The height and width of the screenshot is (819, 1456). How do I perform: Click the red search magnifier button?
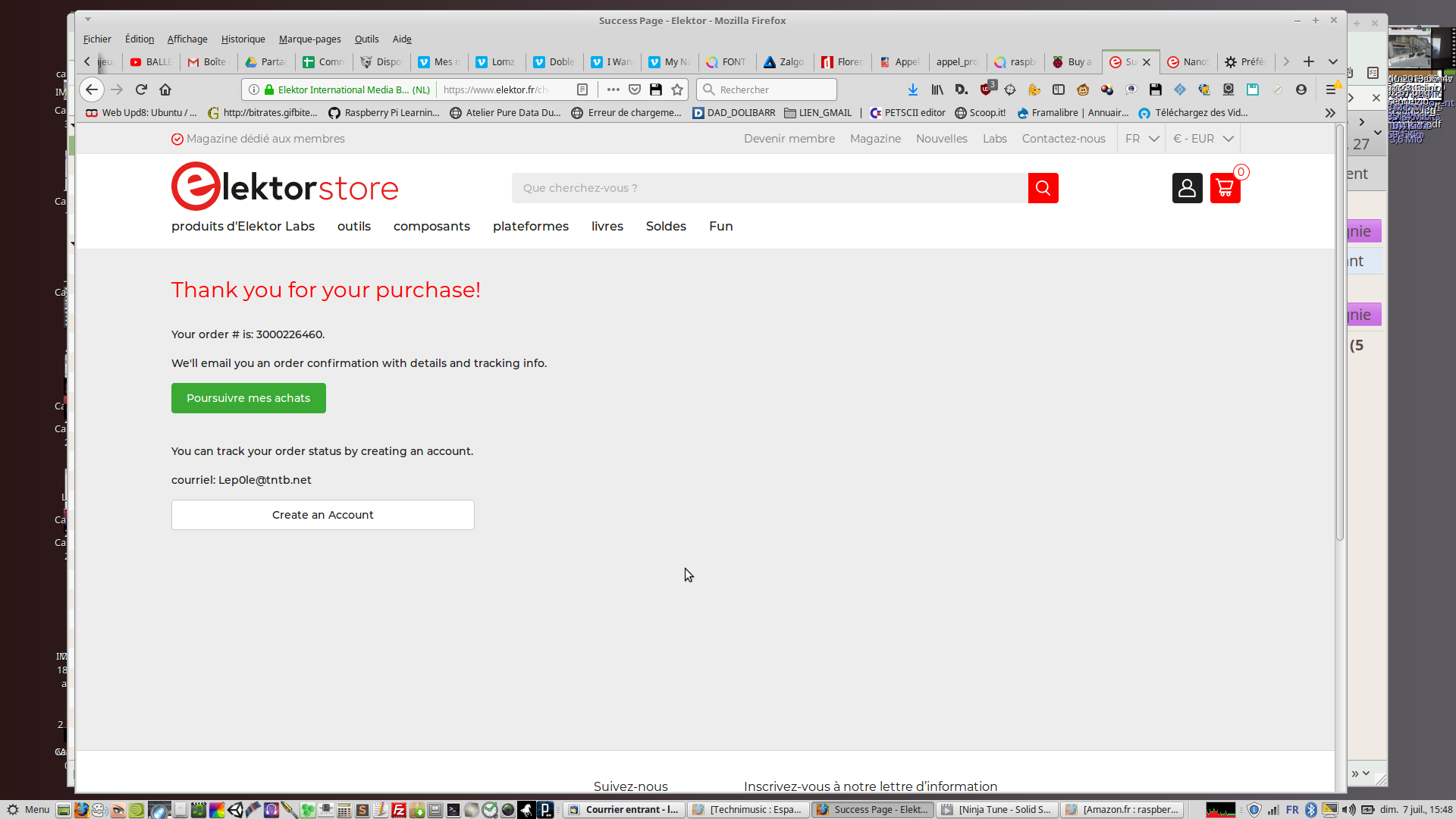(1043, 188)
